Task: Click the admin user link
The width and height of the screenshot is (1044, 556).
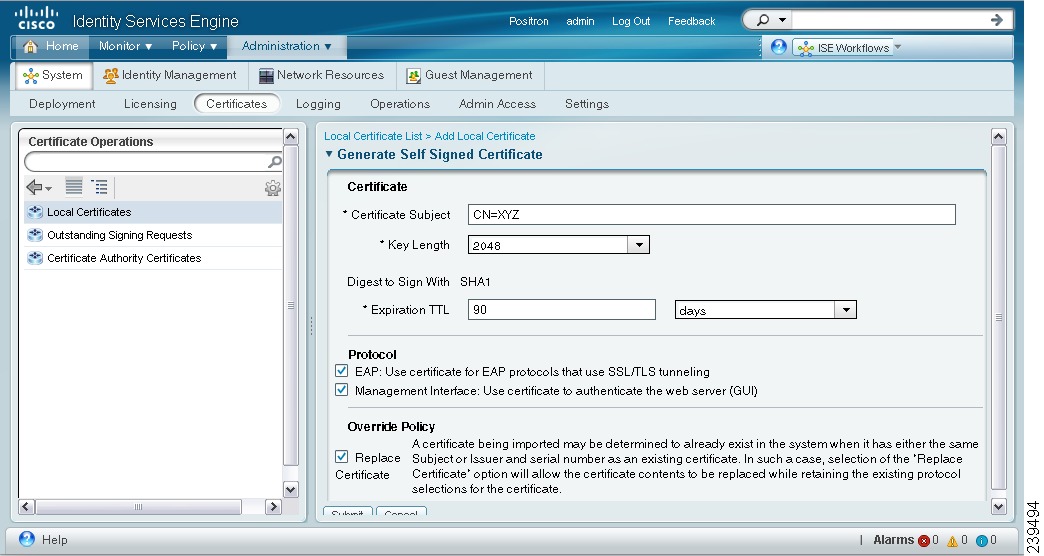Action: click(580, 21)
